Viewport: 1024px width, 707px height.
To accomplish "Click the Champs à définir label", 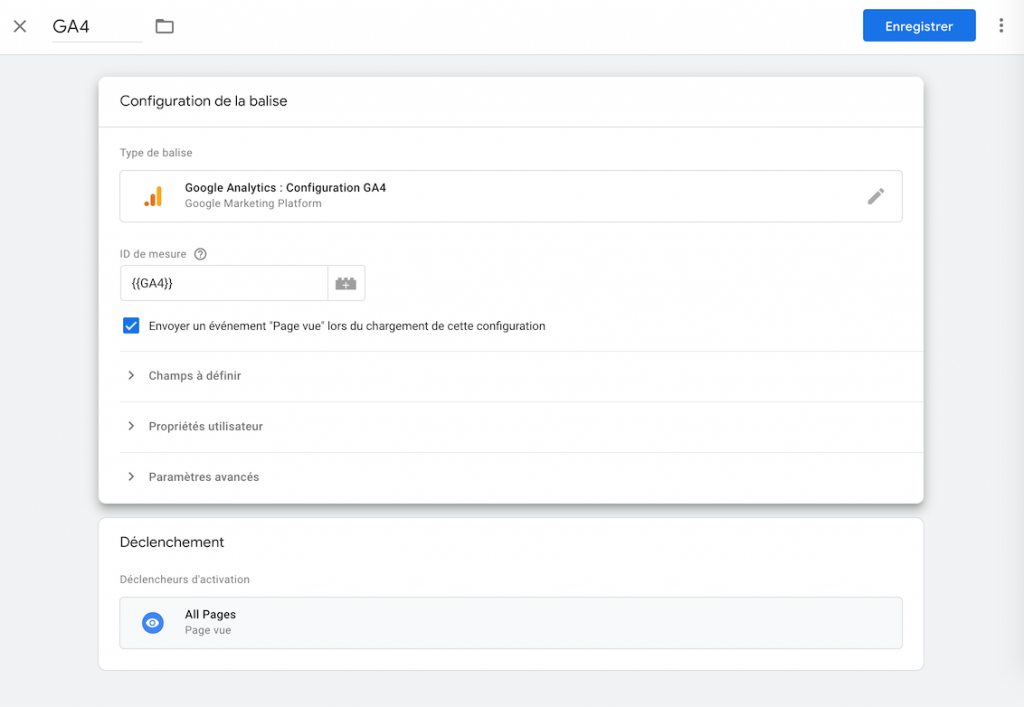I will point(195,375).
